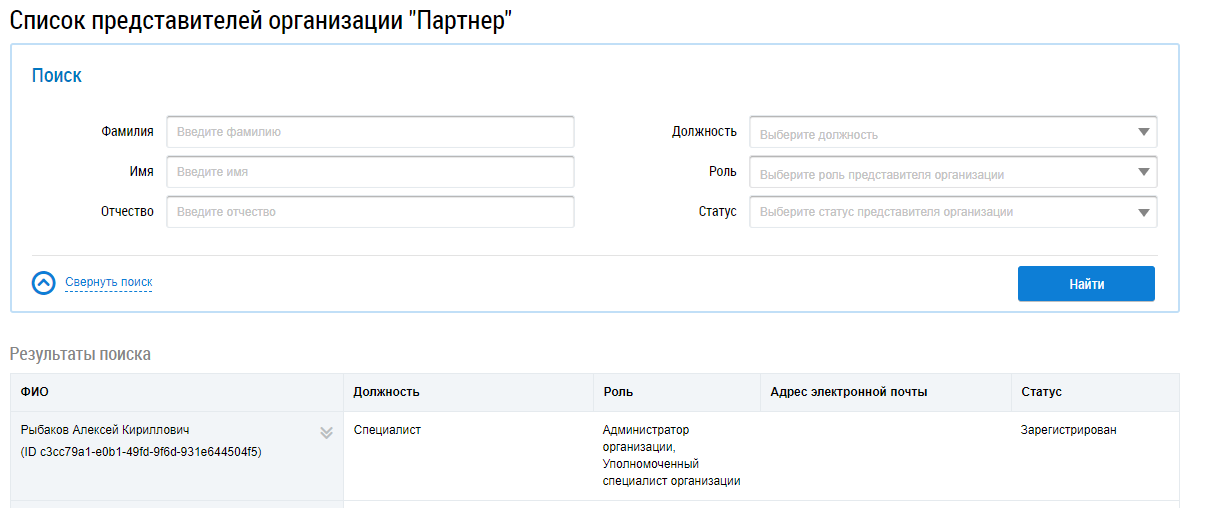
Task: Open the 'Выберите должность' combo box
Action: pyautogui.click(x=940, y=133)
